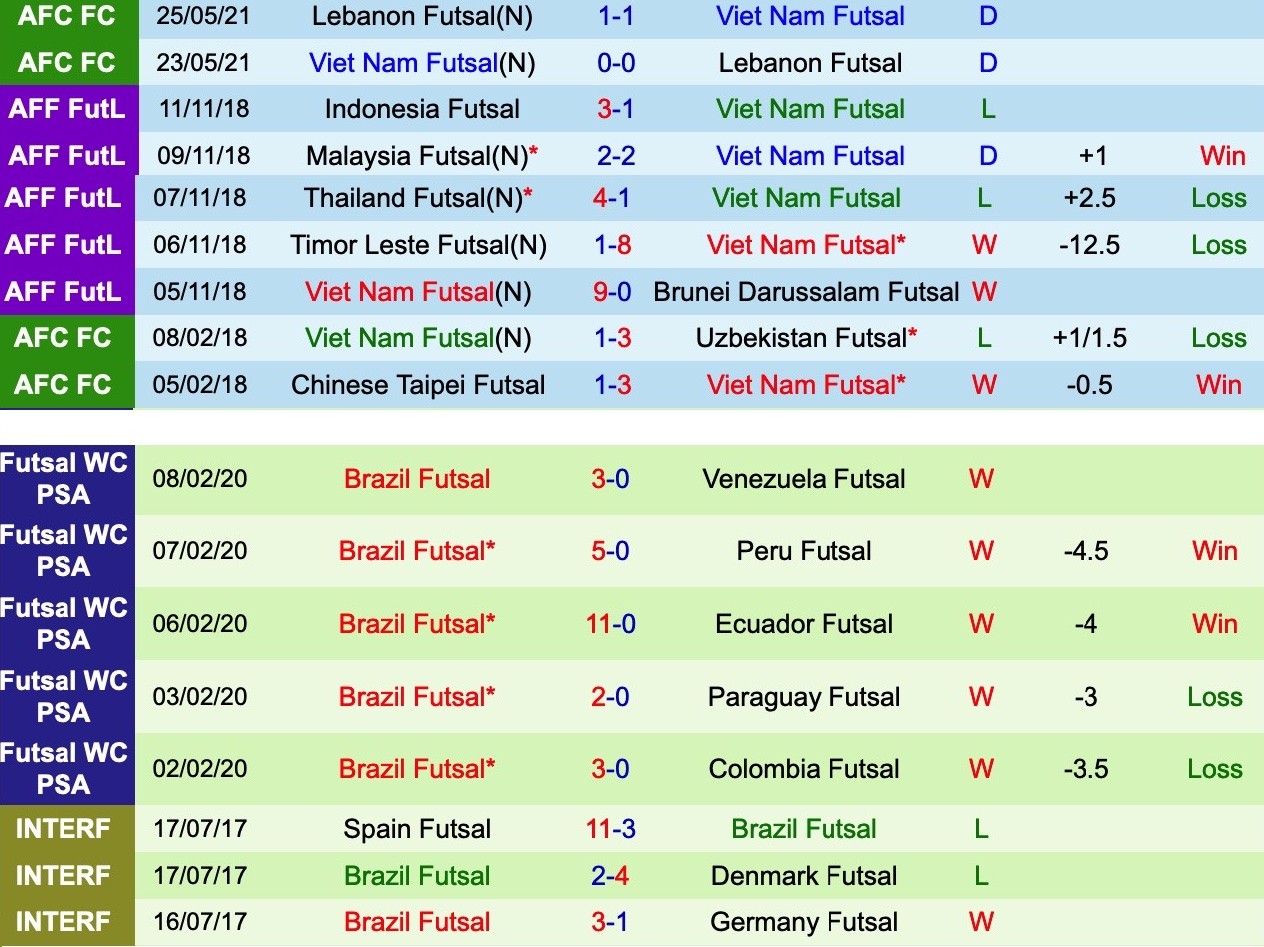
Task: Open the Chinese Taipei Futsal team page
Action: tap(418, 385)
